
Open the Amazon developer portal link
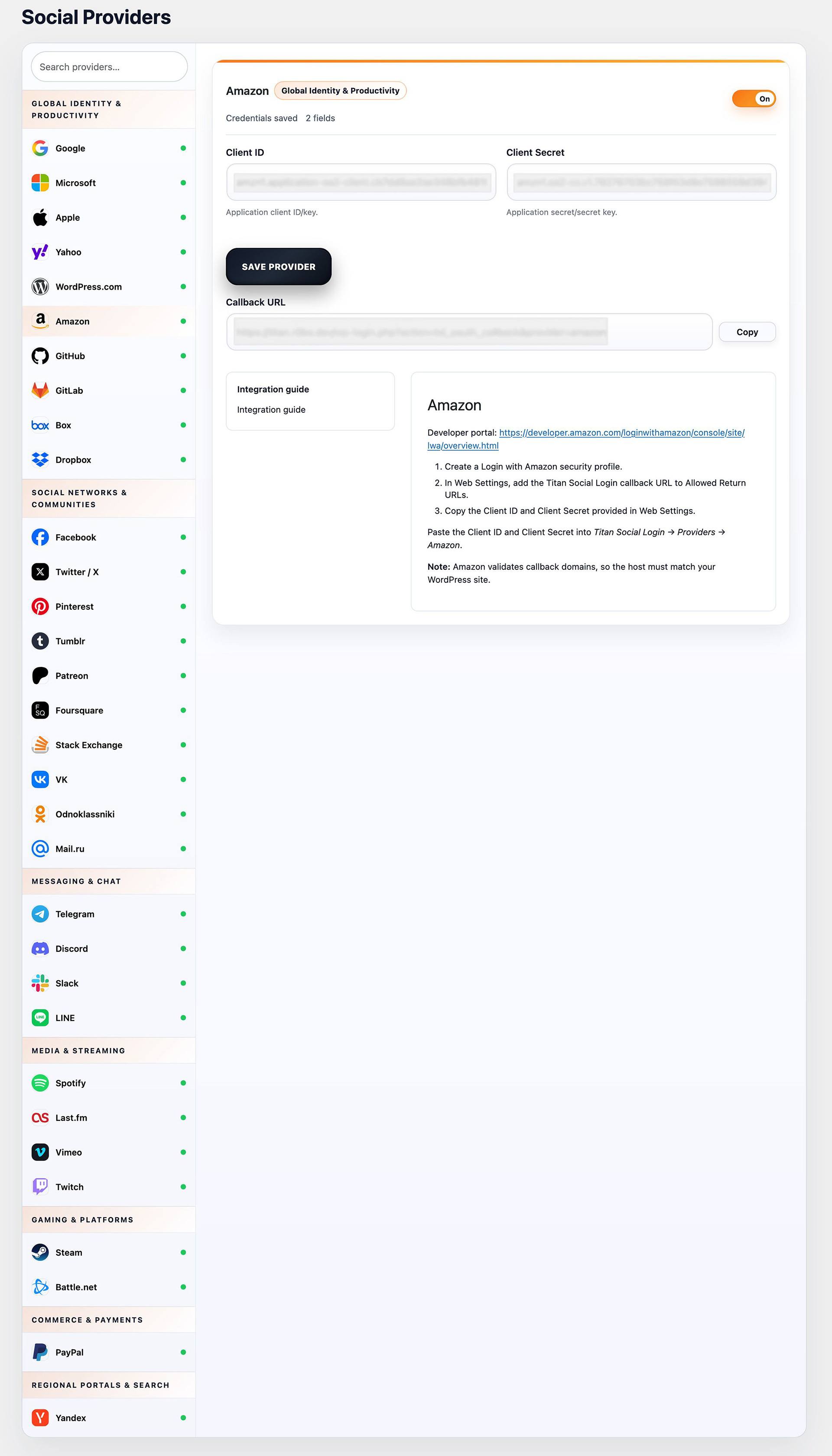click(621, 433)
